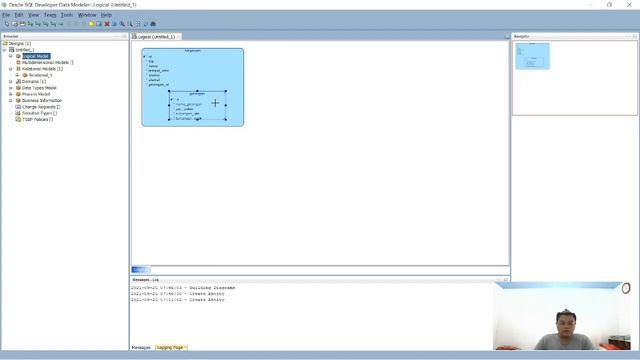640x360 pixels.
Task: Collapse the Relational Models tree node
Action: click(x=11, y=69)
